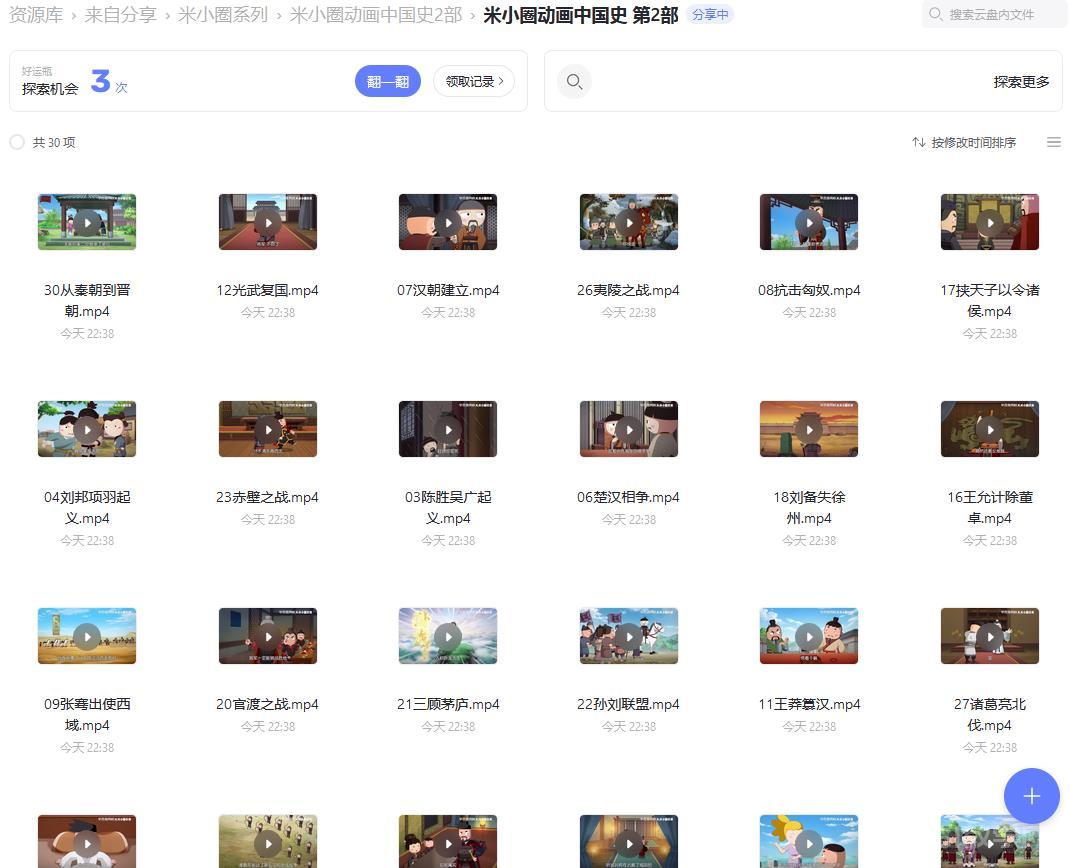1070x868 pixels.
Task: Click the 分享中 sharing status badge
Action: click(710, 14)
